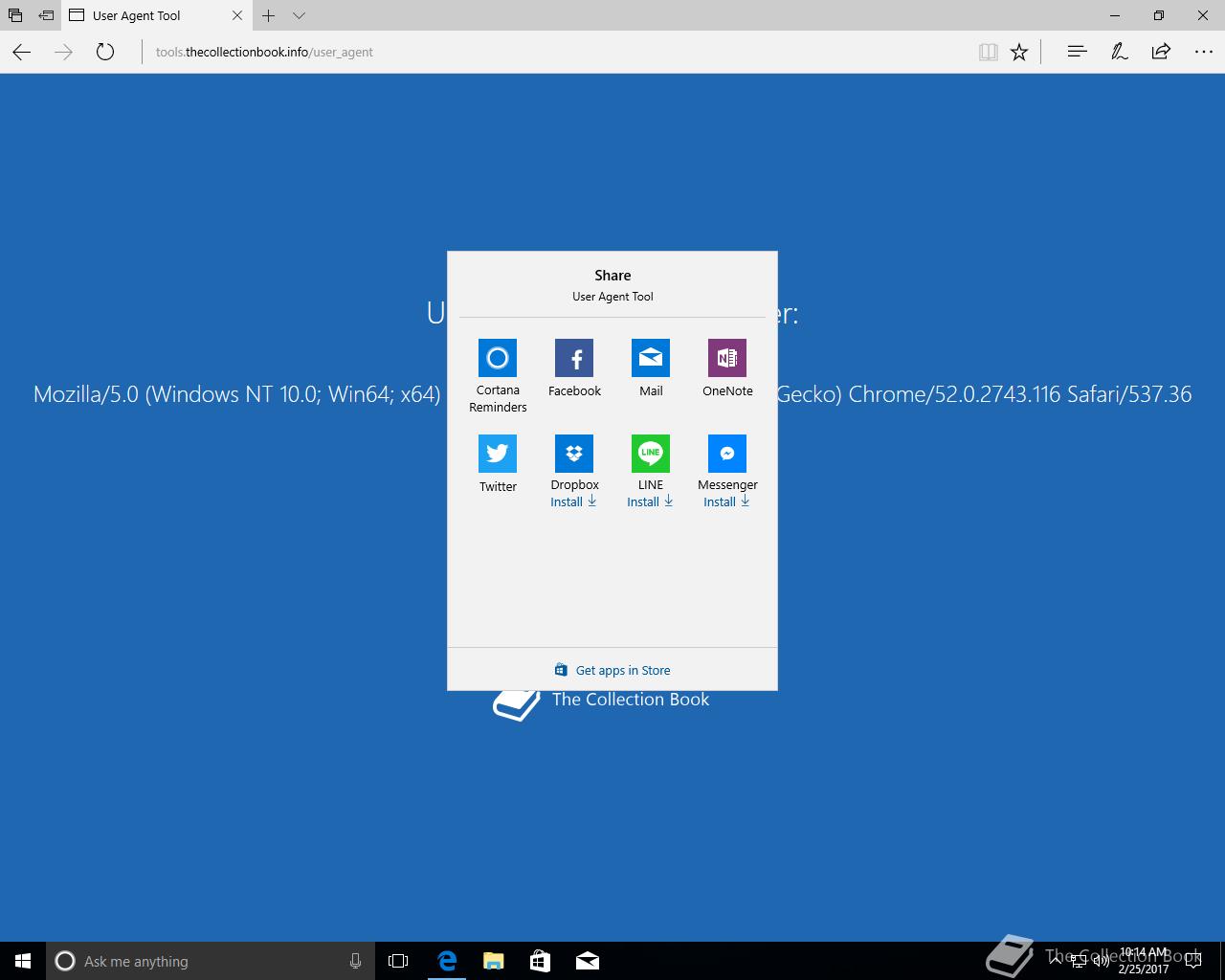1225x980 pixels.
Task: Share to Facebook
Action: 574,368
